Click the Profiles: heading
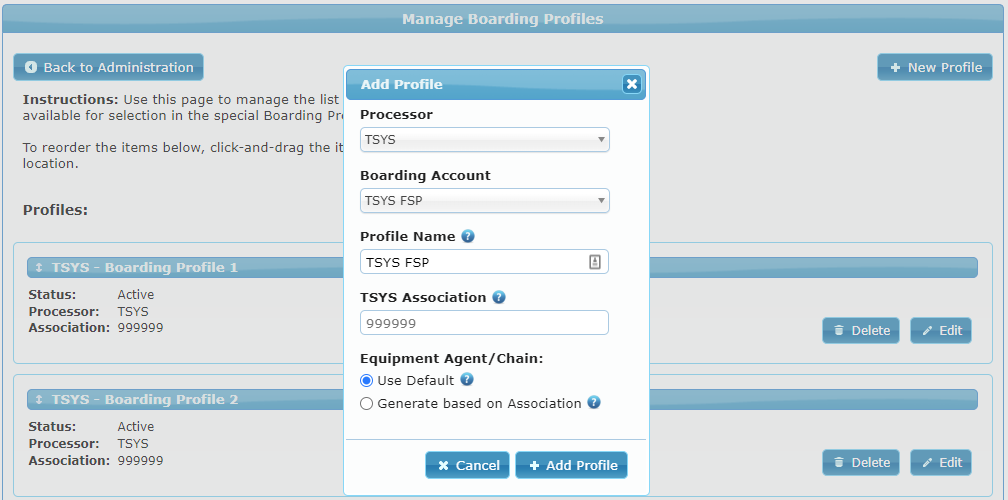The width and height of the screenshot is (1008, 500). (55, 210)
